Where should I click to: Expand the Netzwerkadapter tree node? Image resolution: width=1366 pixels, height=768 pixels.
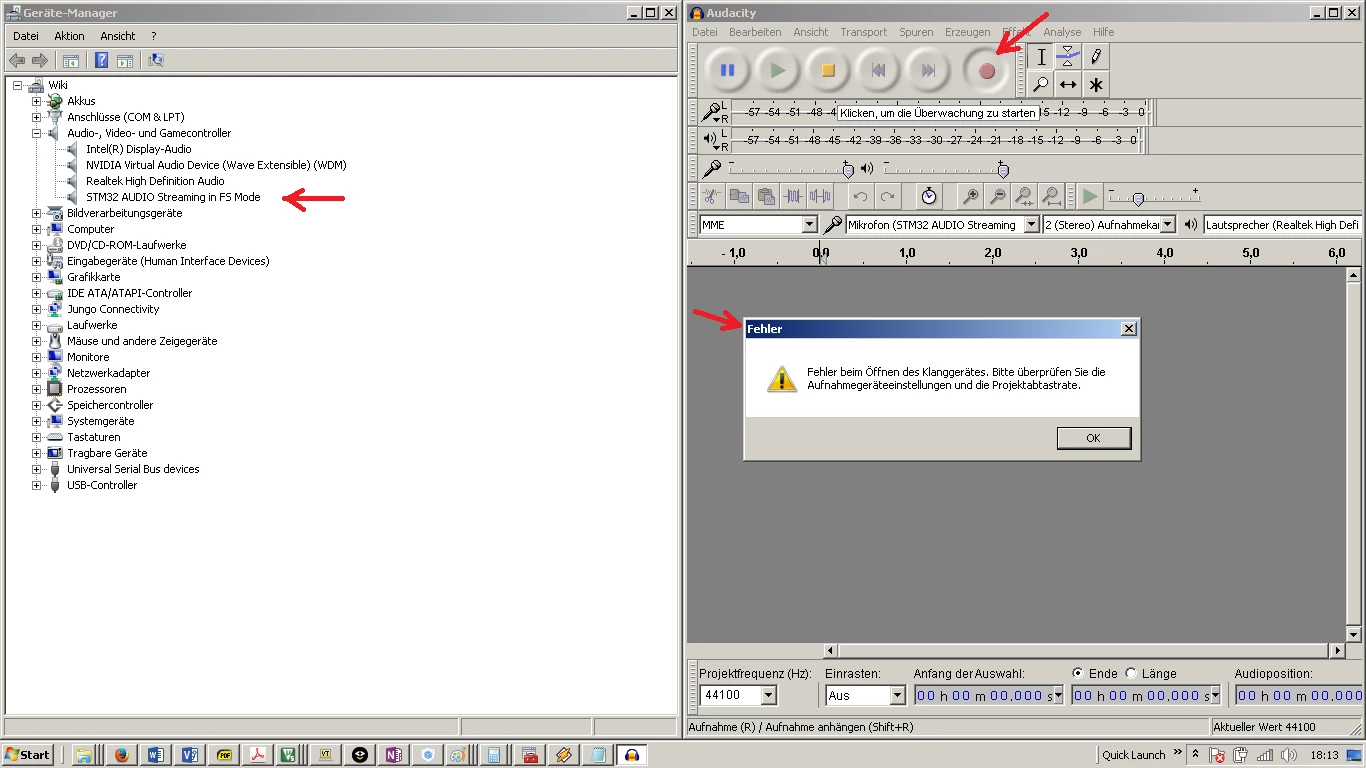point(37,373)
